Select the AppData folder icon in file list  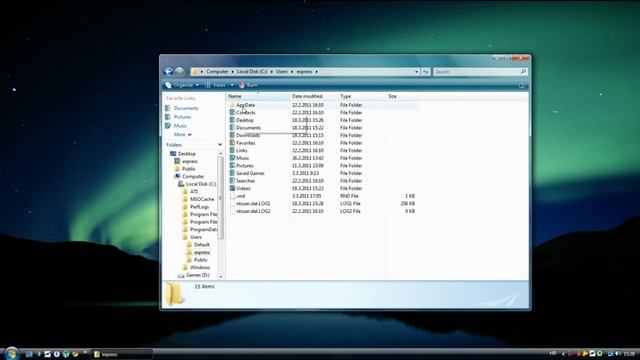click(x=232, y=105)
